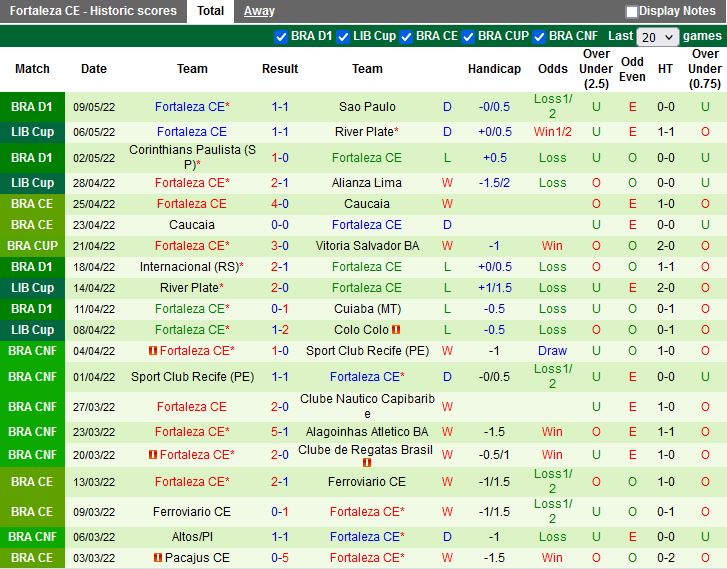This screenshot has height=569, width=727.
Task: Open the Sao Paulo team link
Action: pos(367,107)
